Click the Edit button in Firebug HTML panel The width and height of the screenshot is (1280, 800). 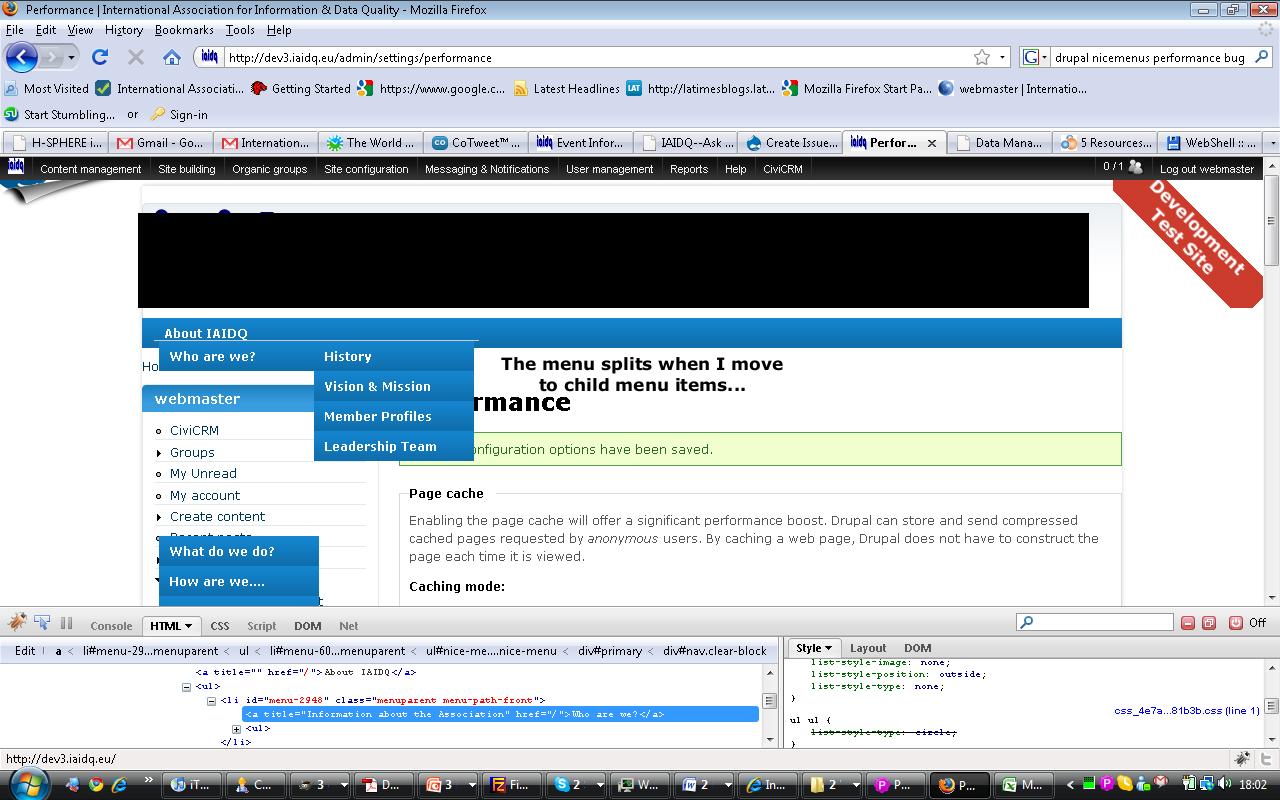click(x=25, y=651)
